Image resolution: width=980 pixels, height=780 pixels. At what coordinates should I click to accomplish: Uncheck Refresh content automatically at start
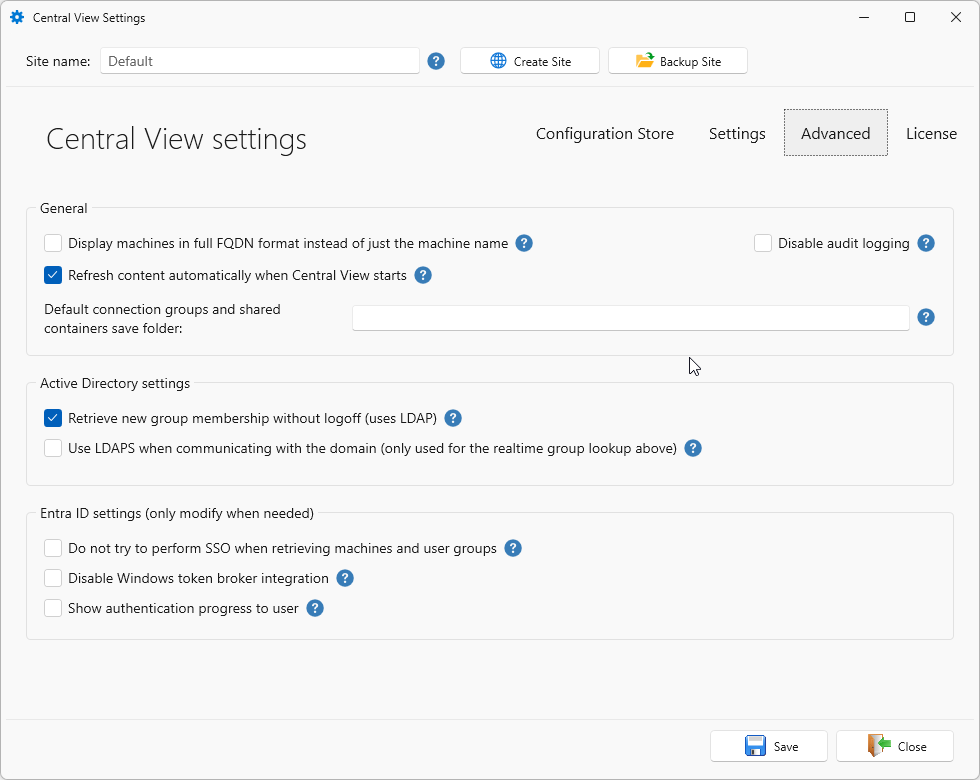click(53, 275)
